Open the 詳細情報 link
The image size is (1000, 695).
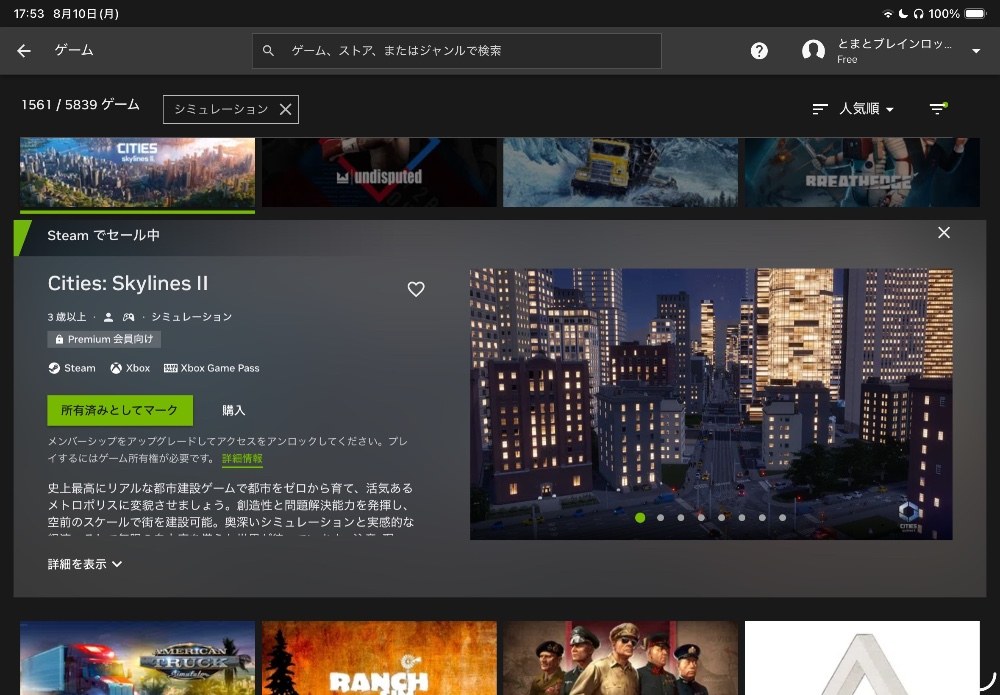tap(242, 458)
